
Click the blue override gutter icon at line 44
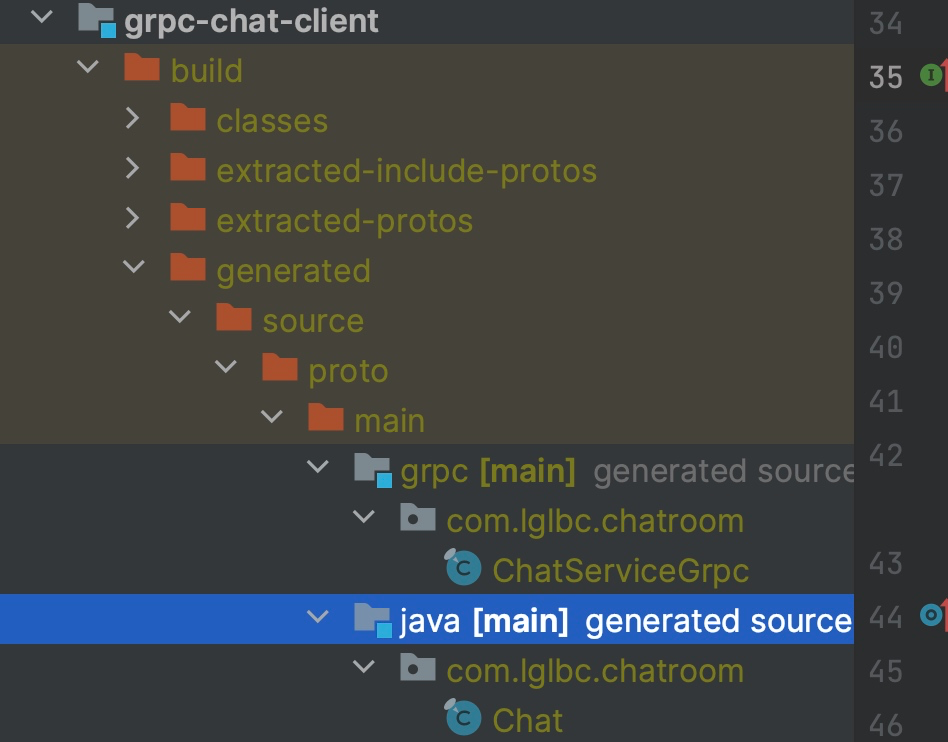click(x=932, y=616)
